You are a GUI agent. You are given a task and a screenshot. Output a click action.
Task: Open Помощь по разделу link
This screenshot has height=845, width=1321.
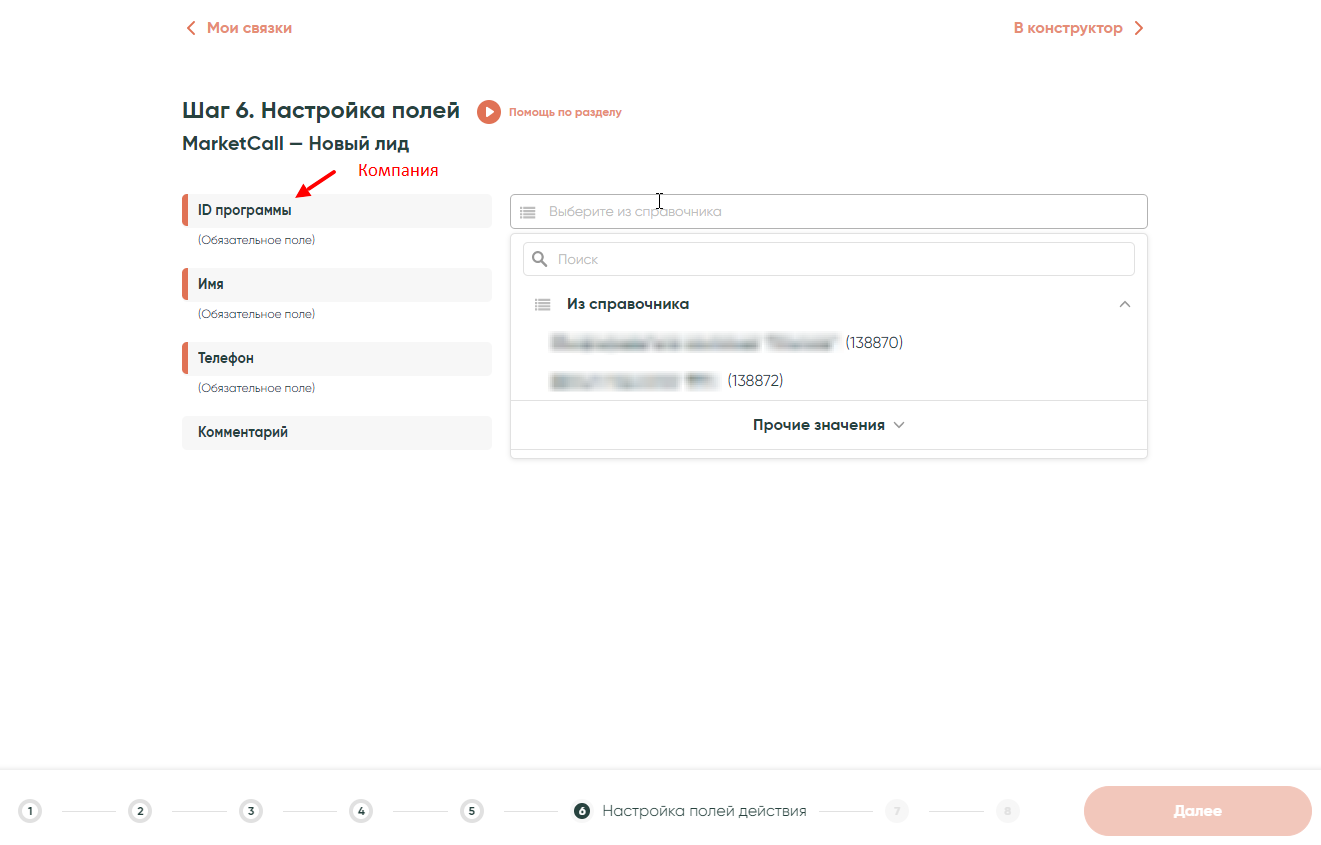click(x=565, y=112)
